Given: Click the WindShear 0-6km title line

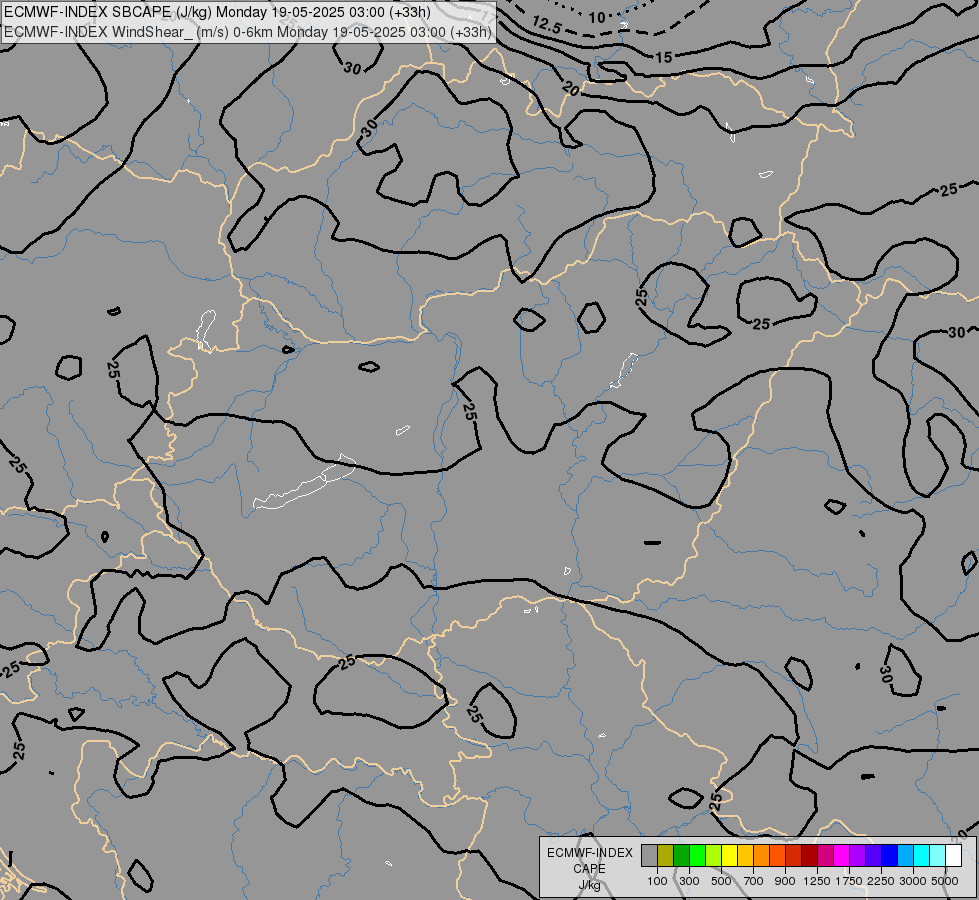Looking at the screenshot, I should click(248, 32).
